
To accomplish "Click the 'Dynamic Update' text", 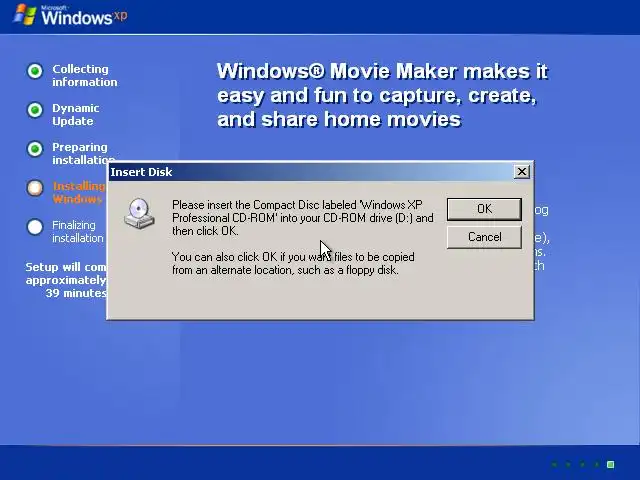I will 76,115.
